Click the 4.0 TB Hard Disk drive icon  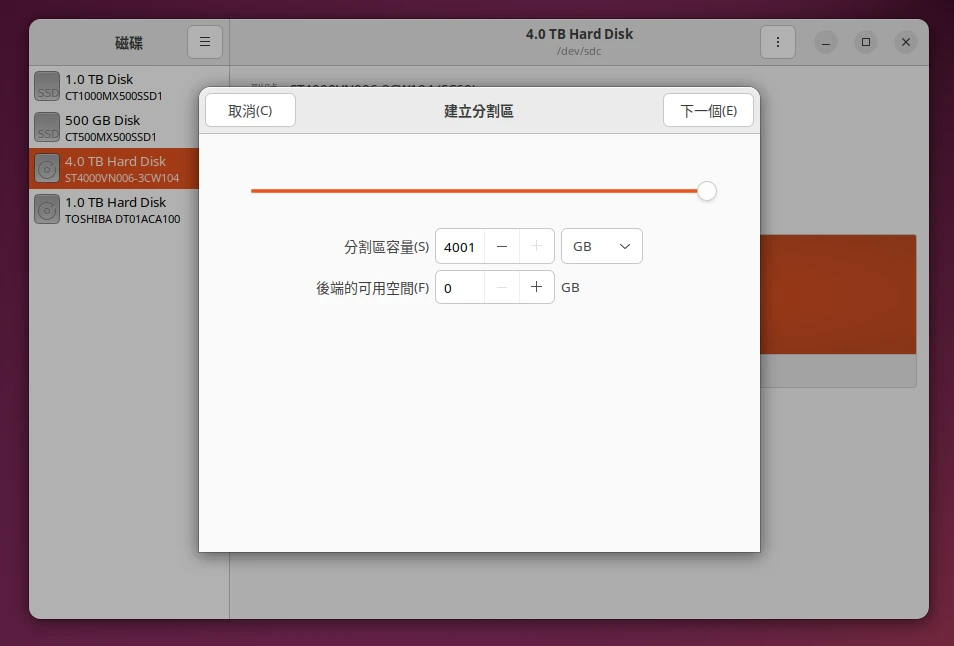point(47,168)
